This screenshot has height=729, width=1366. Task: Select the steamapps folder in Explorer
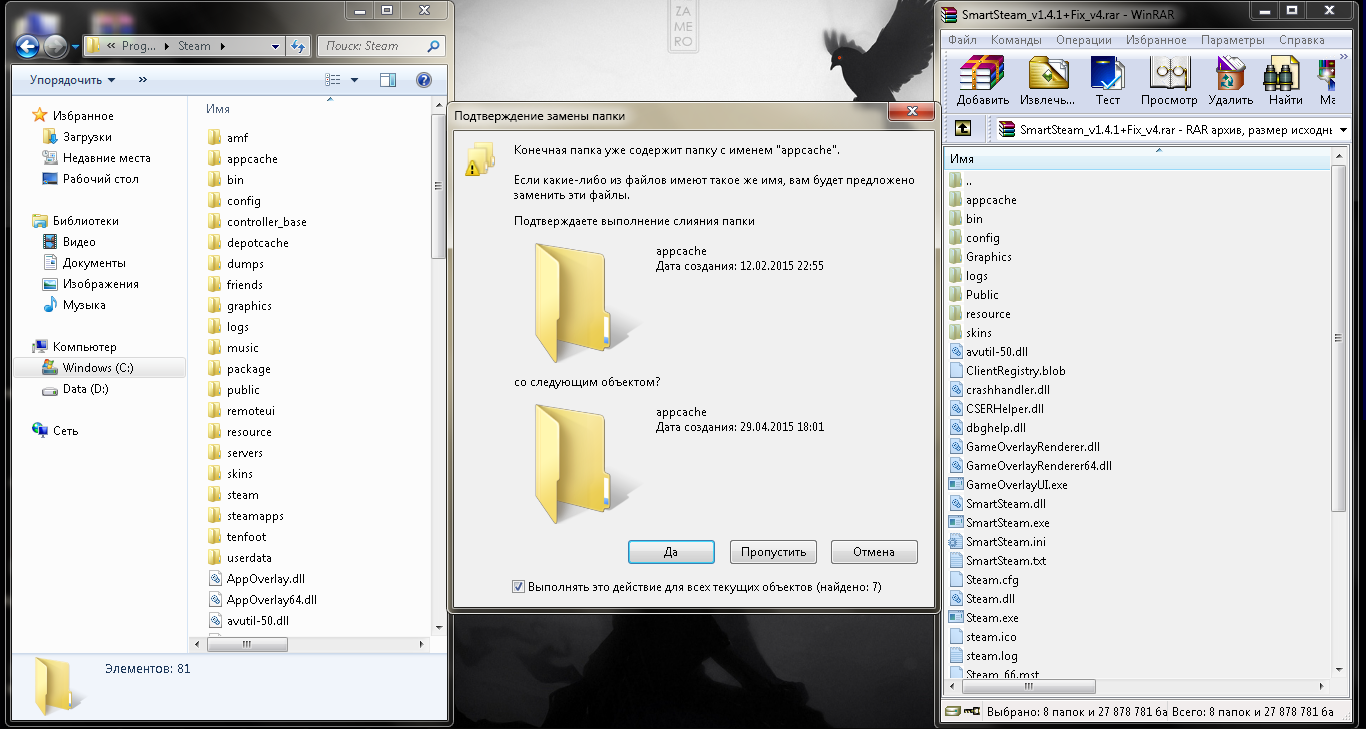coord(254,516)
